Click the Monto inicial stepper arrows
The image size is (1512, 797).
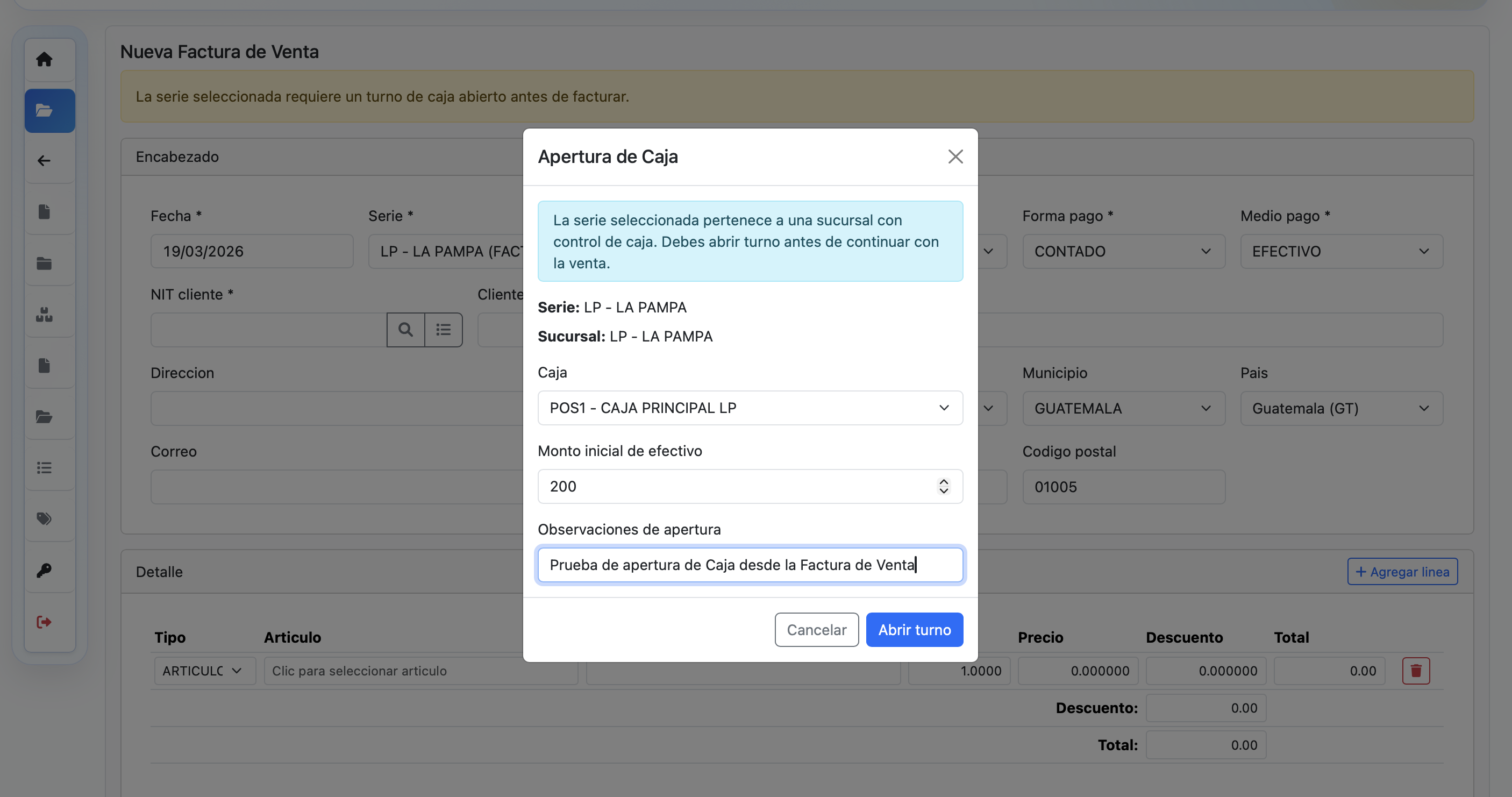(943, 486)
